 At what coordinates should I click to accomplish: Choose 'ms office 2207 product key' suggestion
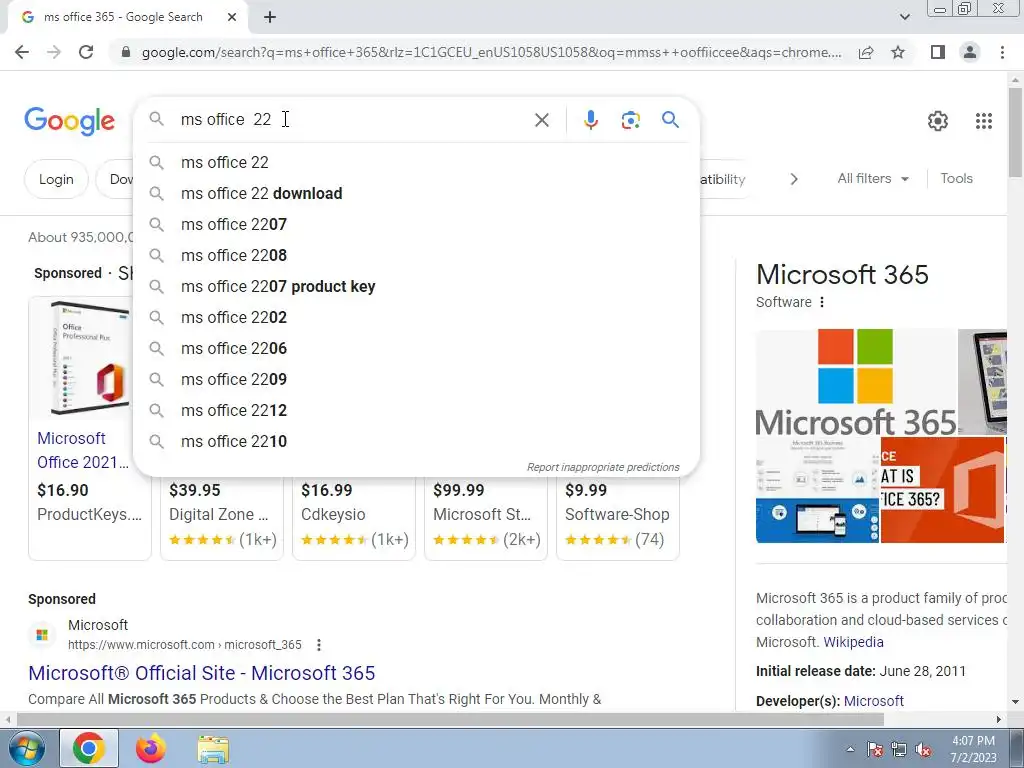point(416,287)
